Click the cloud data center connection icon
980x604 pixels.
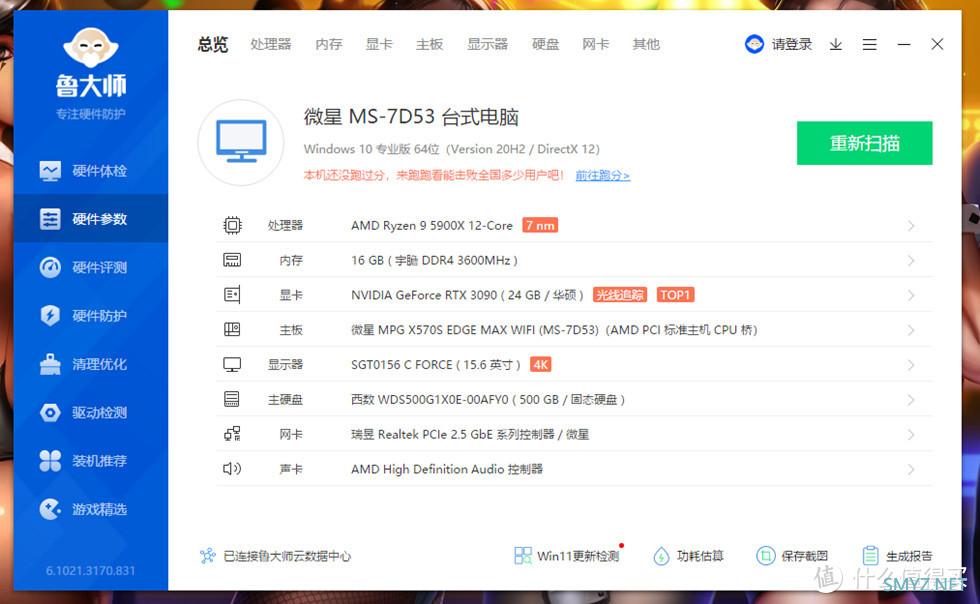(208, 556)
